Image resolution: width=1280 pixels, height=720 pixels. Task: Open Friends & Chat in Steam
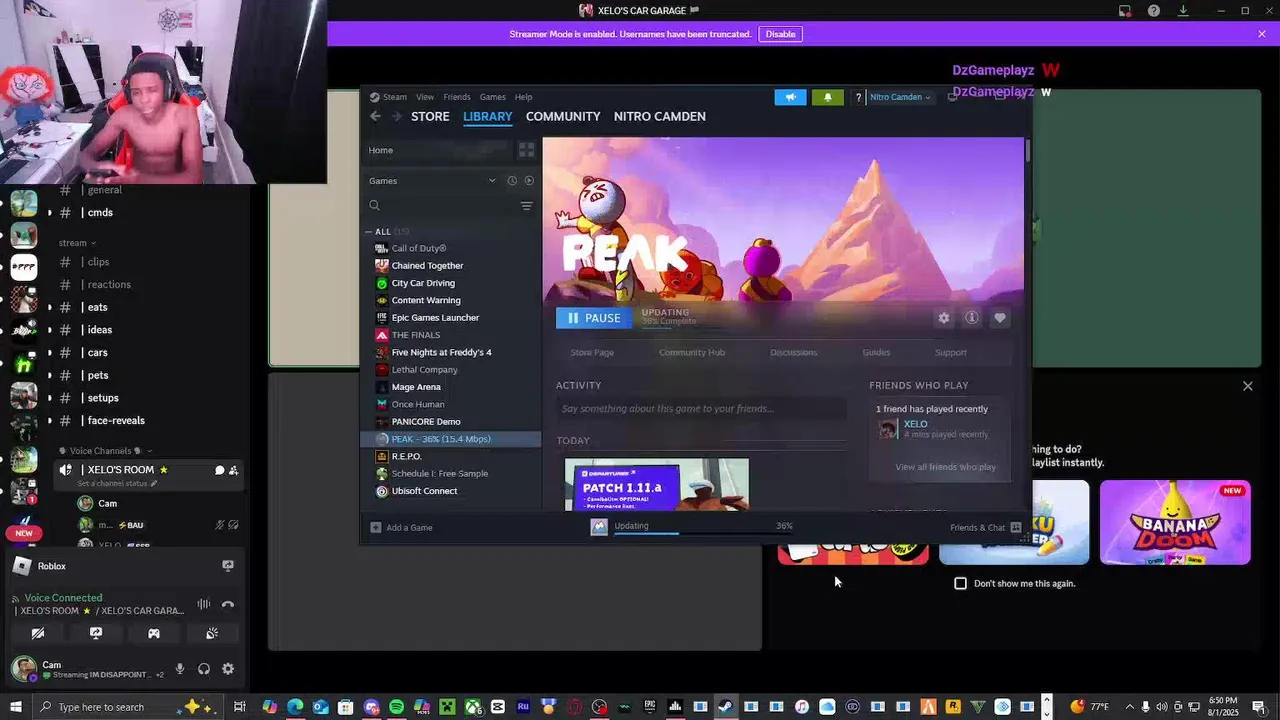pyautogui.click(x=985, y=527)
